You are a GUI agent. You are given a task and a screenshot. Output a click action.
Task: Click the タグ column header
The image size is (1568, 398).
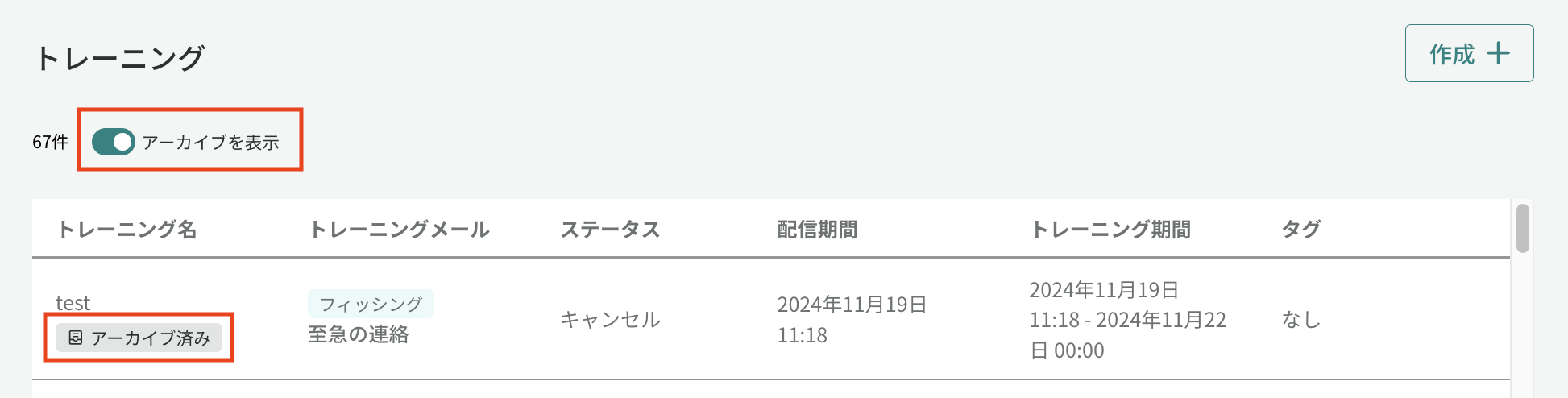click(1300, 230)
